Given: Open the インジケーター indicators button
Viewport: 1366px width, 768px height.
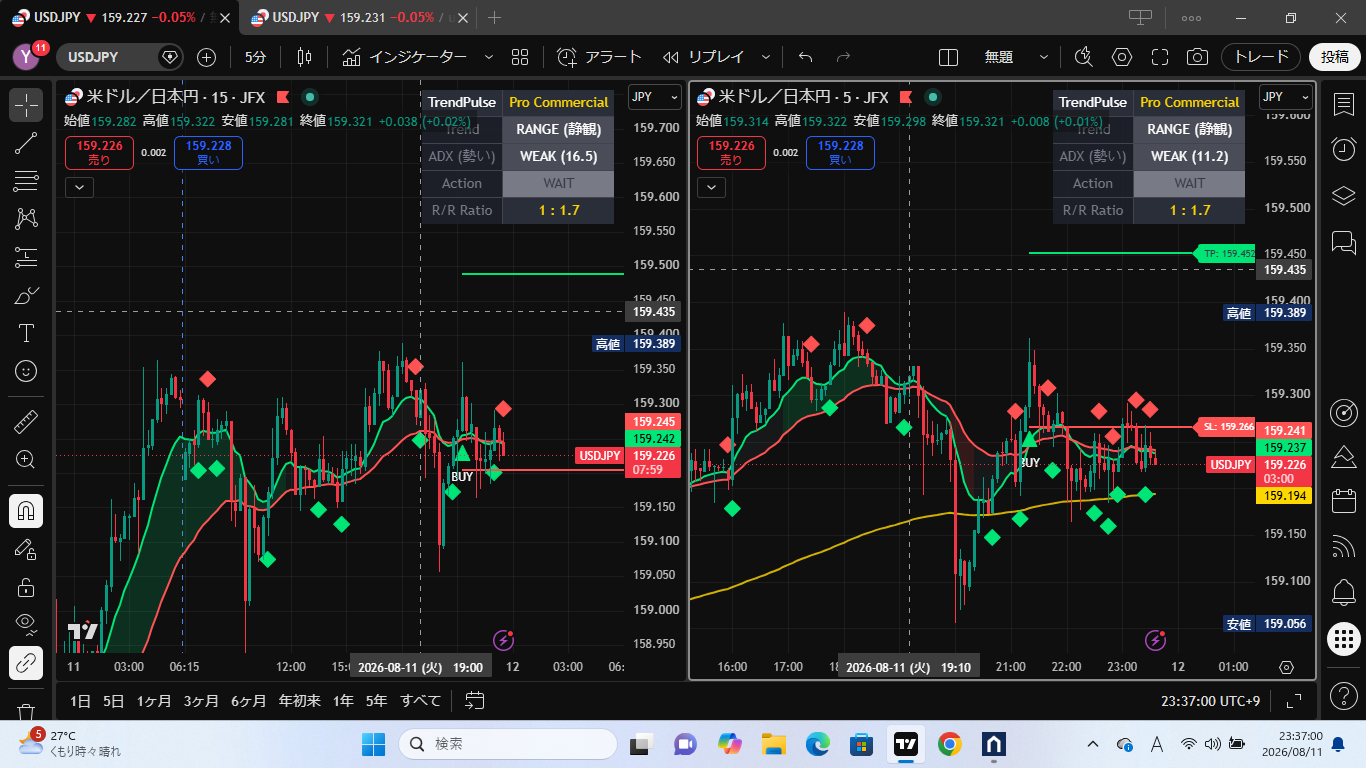Looking at the screenshot, I should [x=404, y=57].
